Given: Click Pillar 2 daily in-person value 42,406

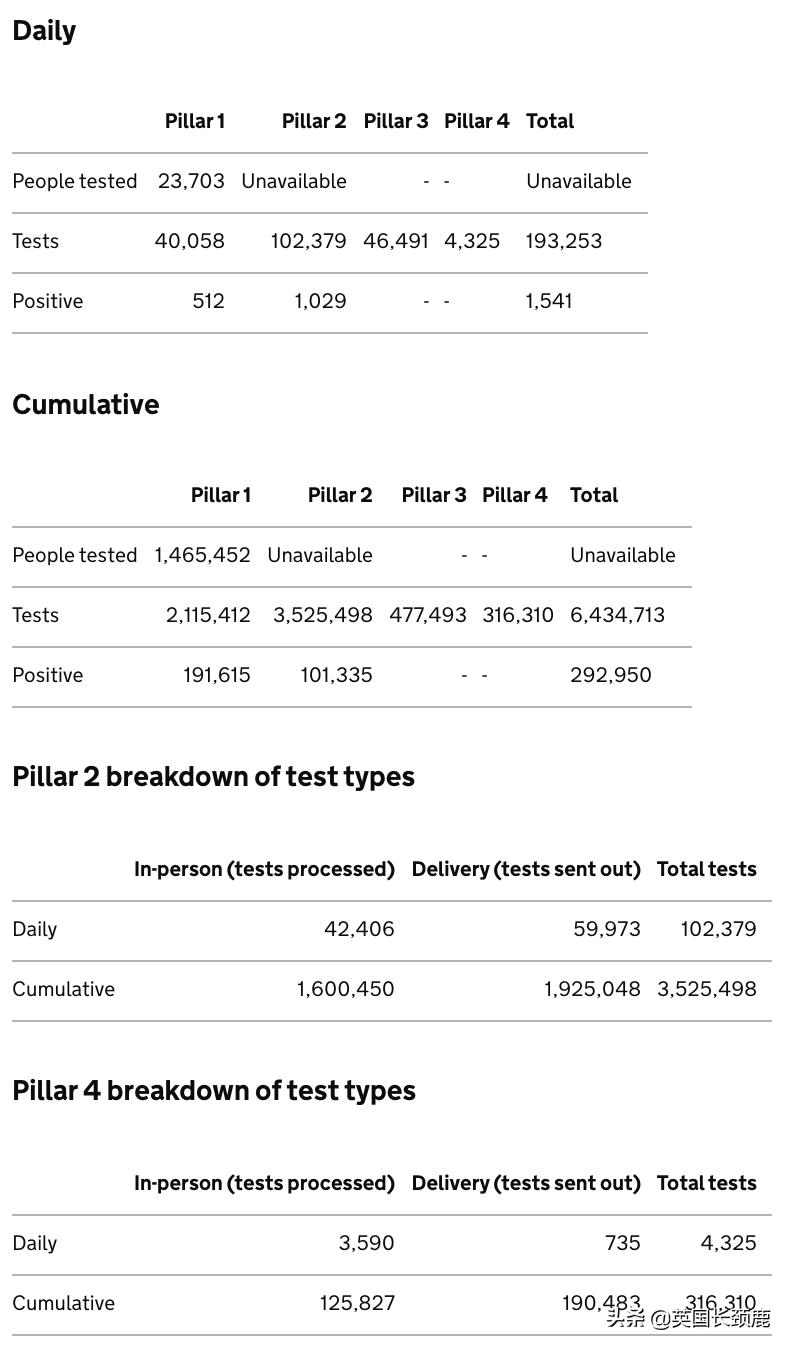Looking at the screenshot, I should (x=359, y=929).
